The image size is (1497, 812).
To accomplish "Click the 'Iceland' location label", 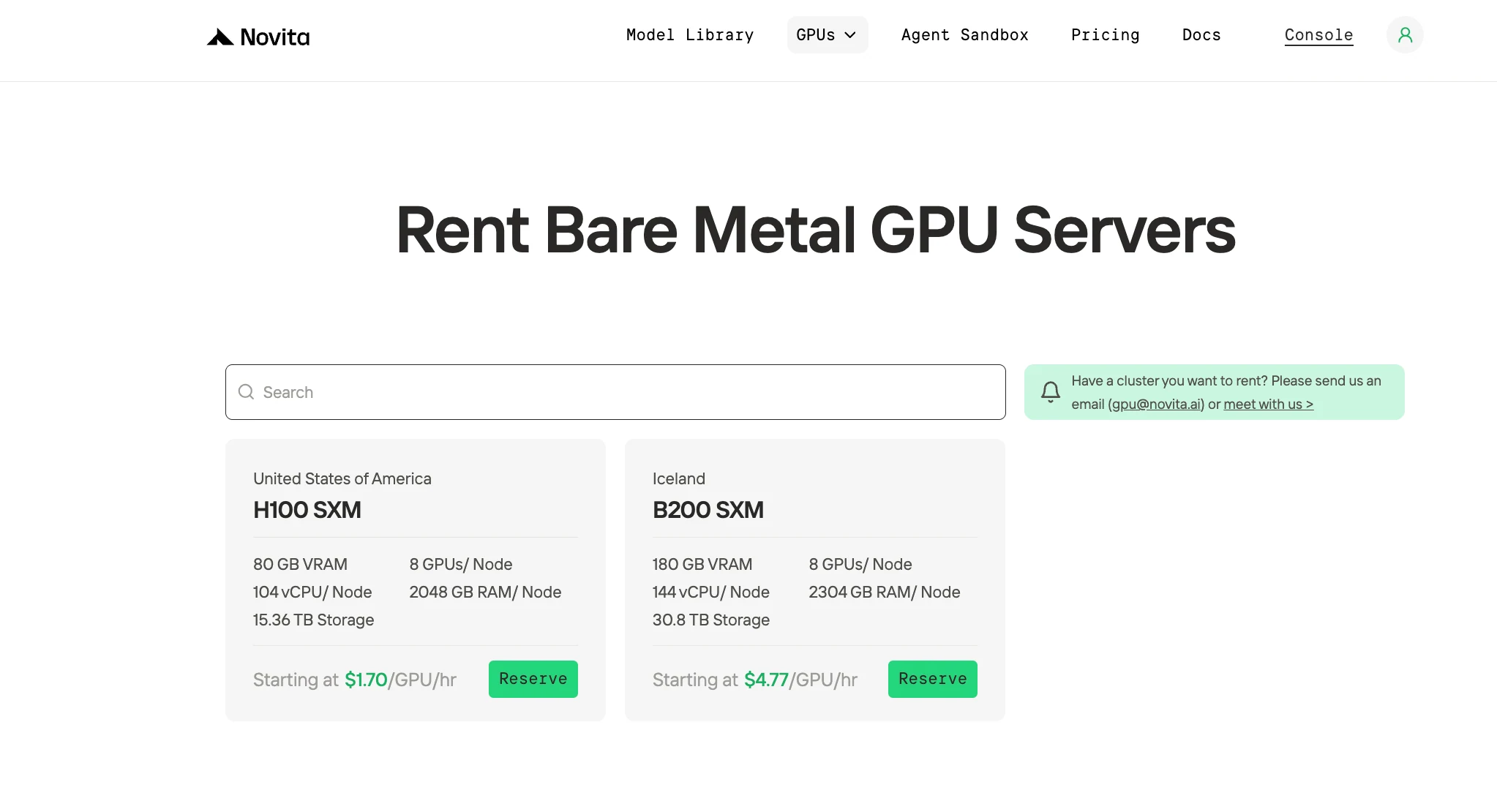I will point(679,478).
